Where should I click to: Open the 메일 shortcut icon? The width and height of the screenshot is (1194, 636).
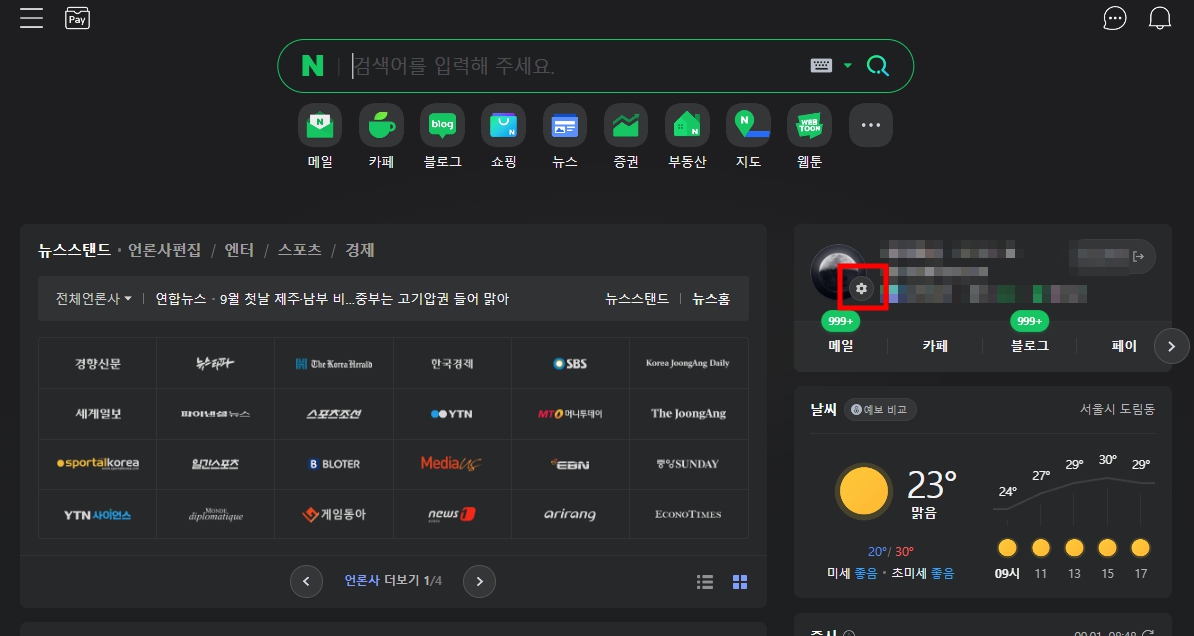(320, 125)
